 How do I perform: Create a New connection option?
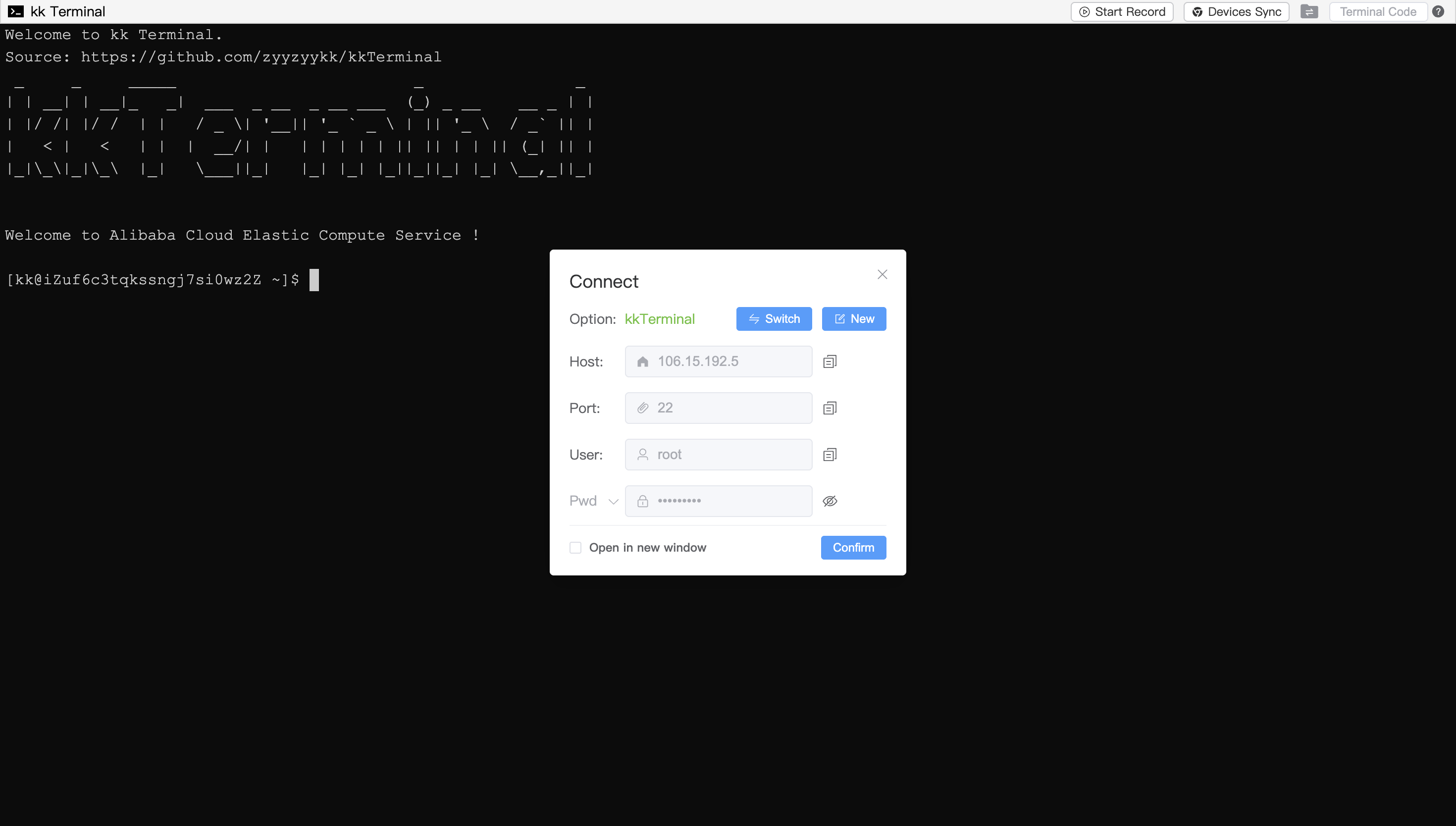pos(854,319)
